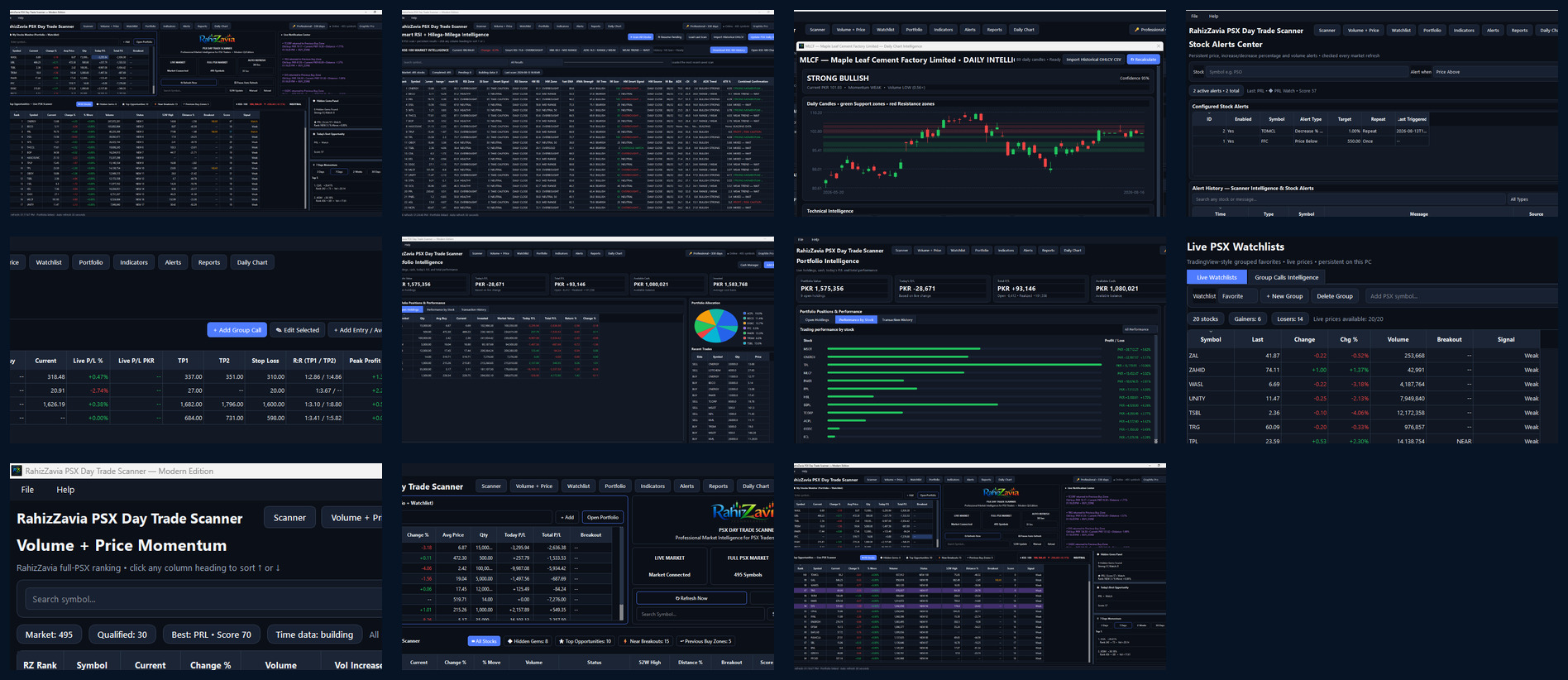Select the FFC Price Below alert row
Screen dimensions: 1568x680
pyautogui.click(x=1310, y=141)
